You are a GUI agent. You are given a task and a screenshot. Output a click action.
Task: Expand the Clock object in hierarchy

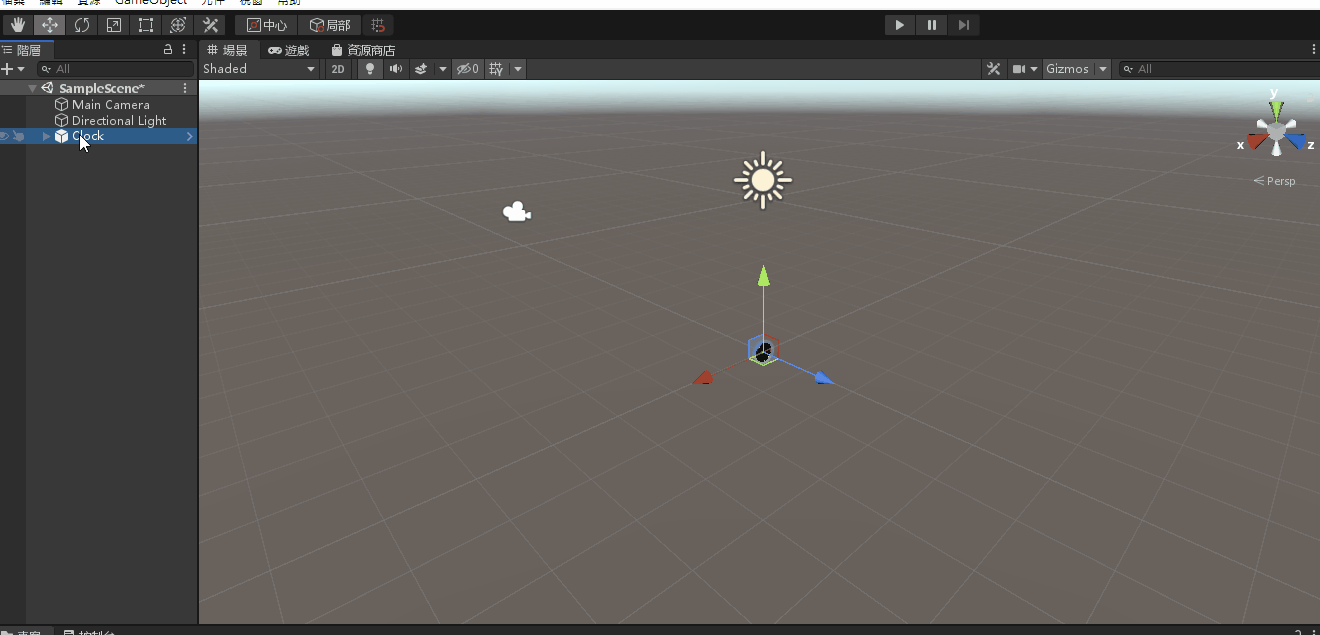click(x=46, y=136)
